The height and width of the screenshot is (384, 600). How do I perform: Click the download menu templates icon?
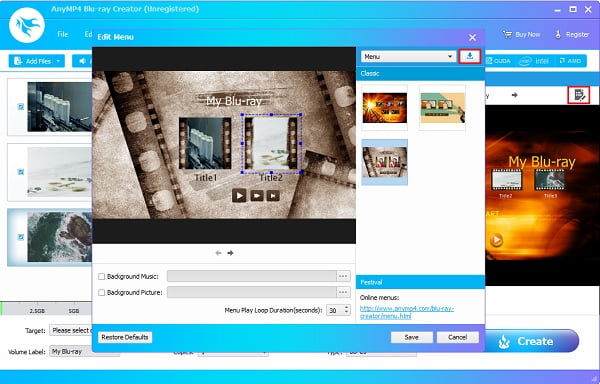tap(470, 57)
